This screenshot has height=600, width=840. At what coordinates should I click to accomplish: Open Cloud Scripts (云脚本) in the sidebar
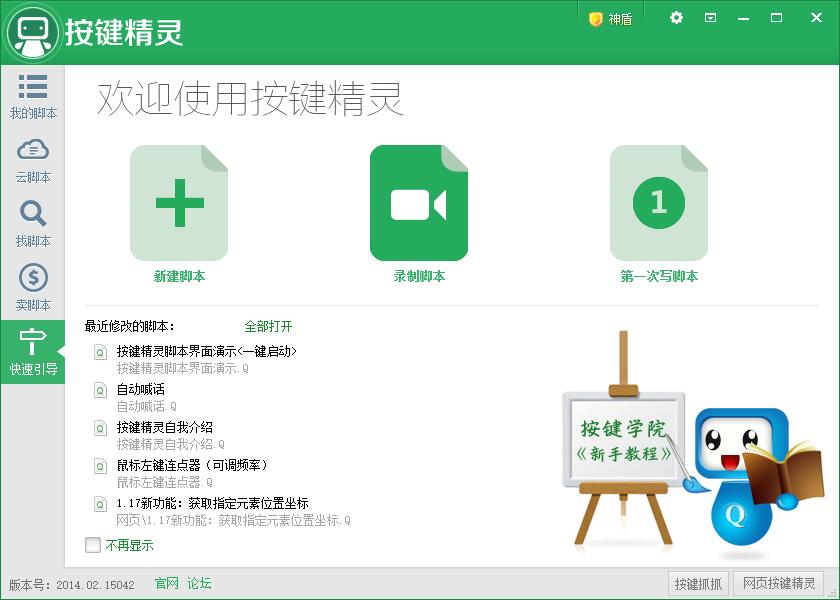click(33, 161)
